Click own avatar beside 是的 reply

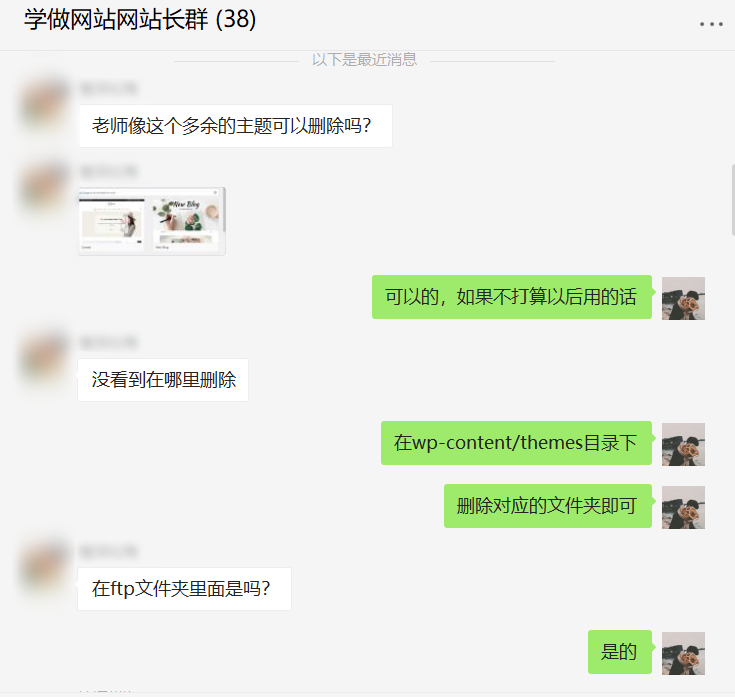pos(683,653)
